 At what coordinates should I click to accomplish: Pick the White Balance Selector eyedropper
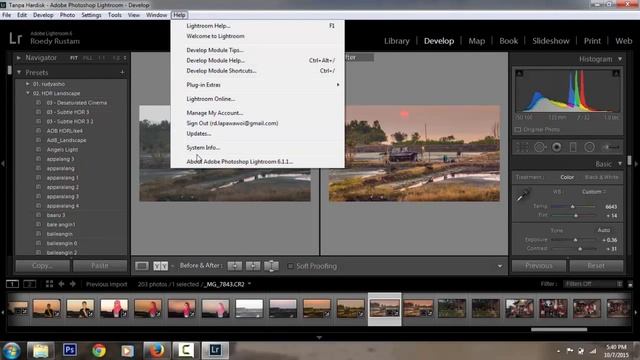click(522, 196)
